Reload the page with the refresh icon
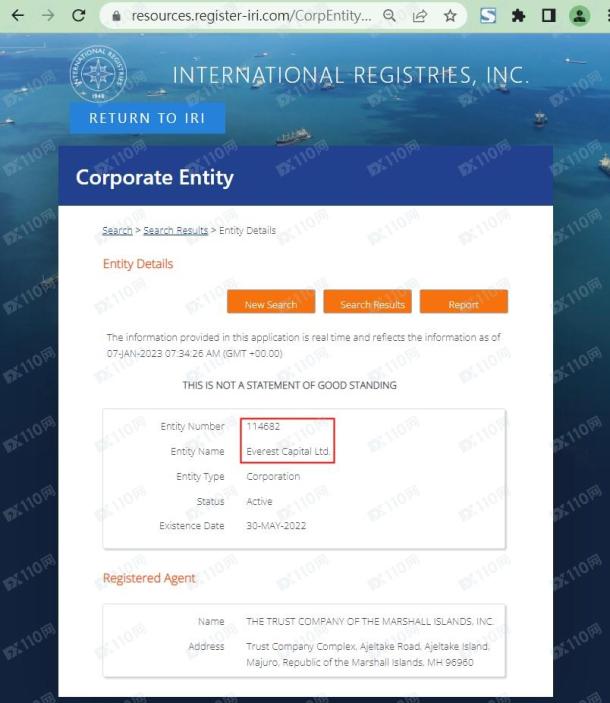 pos(79,16)
